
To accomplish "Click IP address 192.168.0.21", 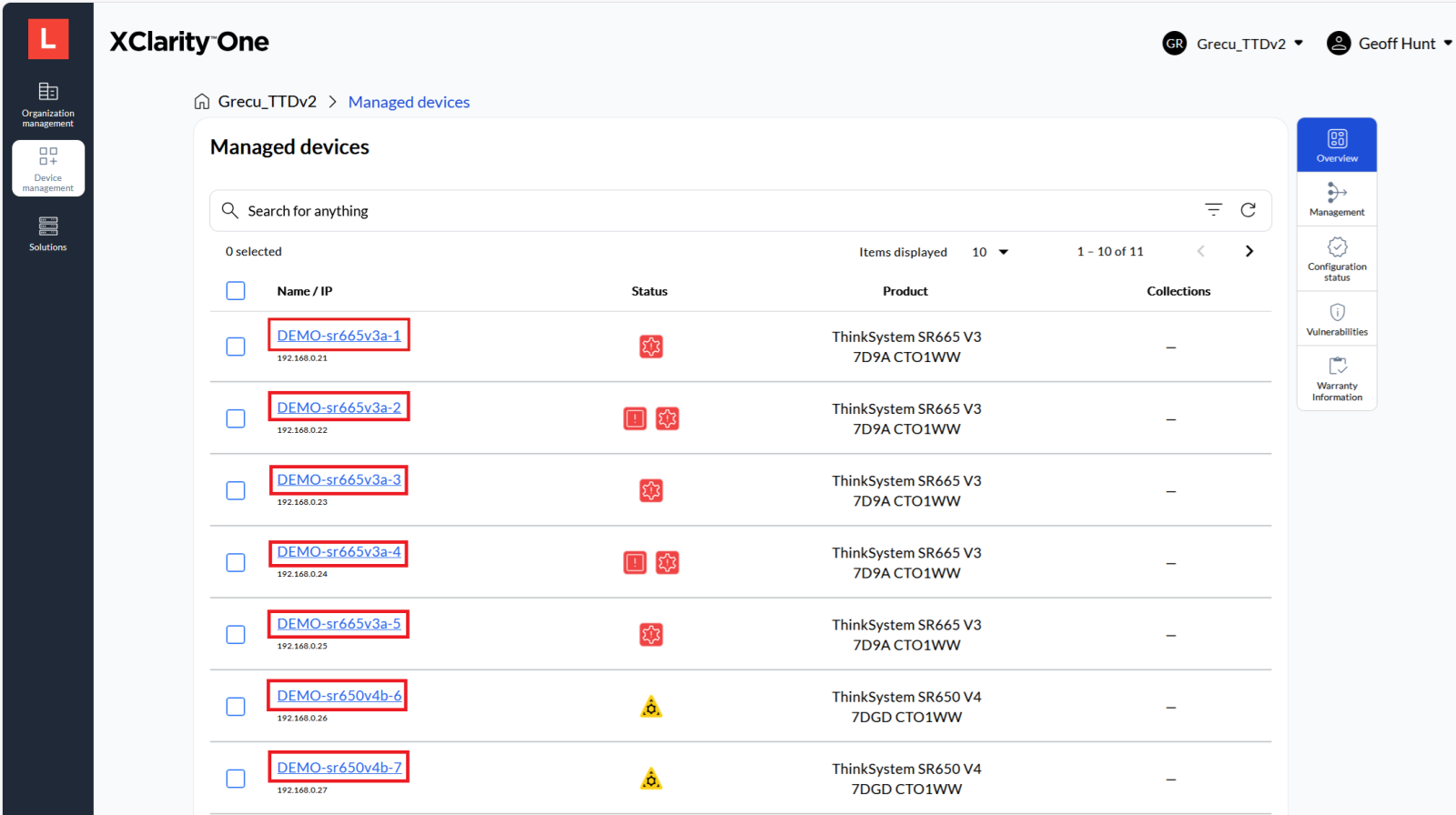I will pos(302,358).
